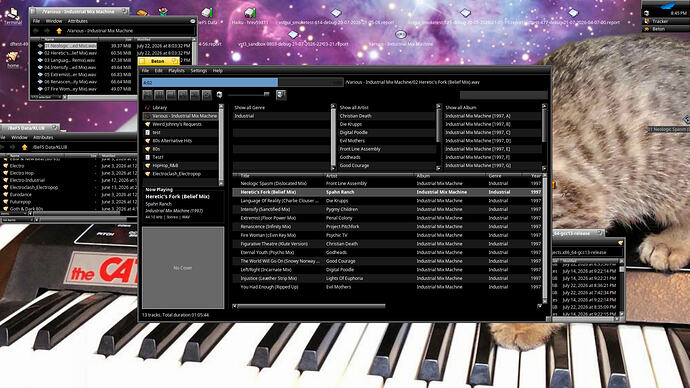Viewport: 690px width, 388px height.
Task: Select file 02 Heretic's...lief Mix).wav
Action: point(70,53)
